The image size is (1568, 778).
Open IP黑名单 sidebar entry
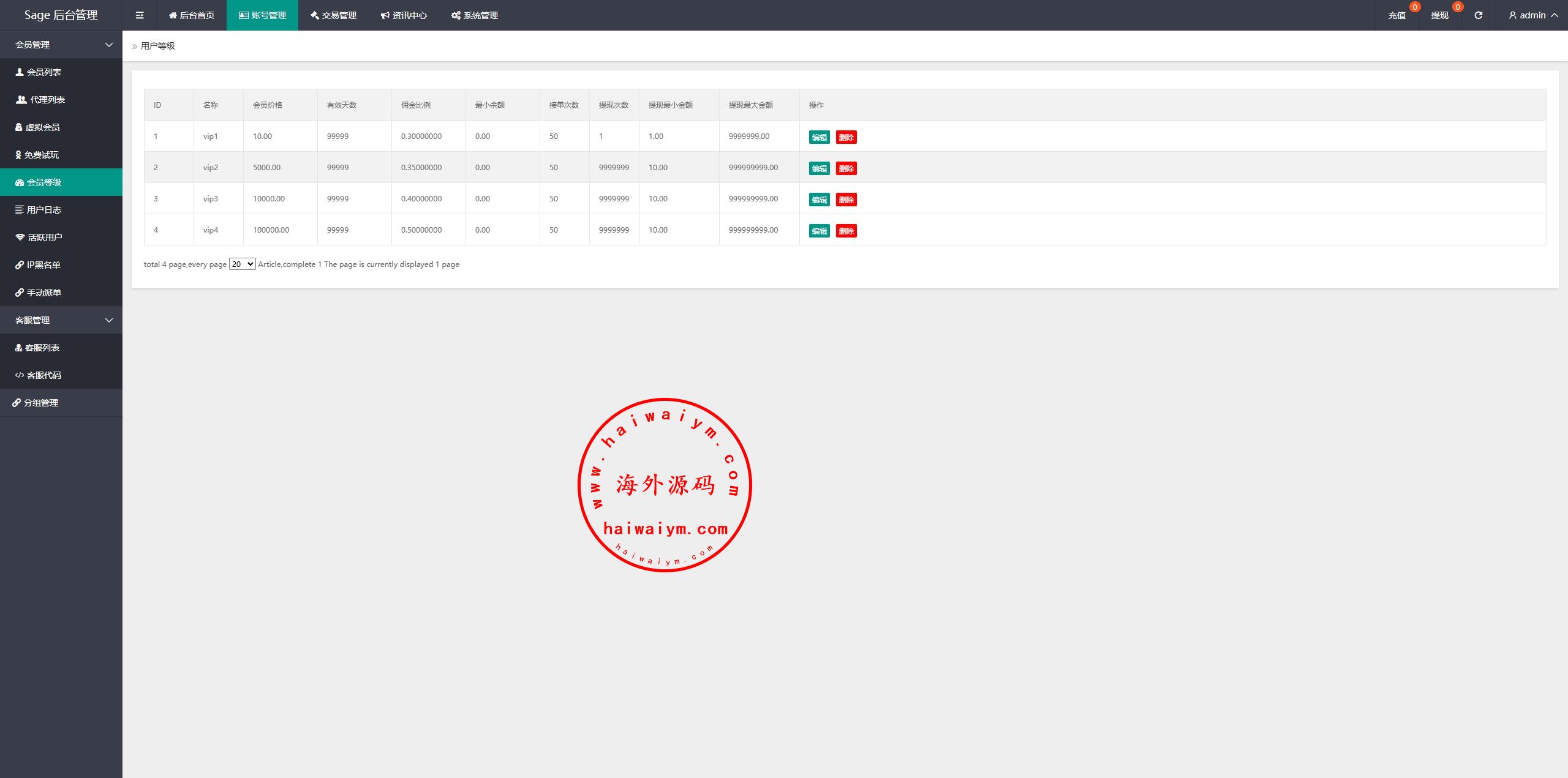tap(43, 265)
